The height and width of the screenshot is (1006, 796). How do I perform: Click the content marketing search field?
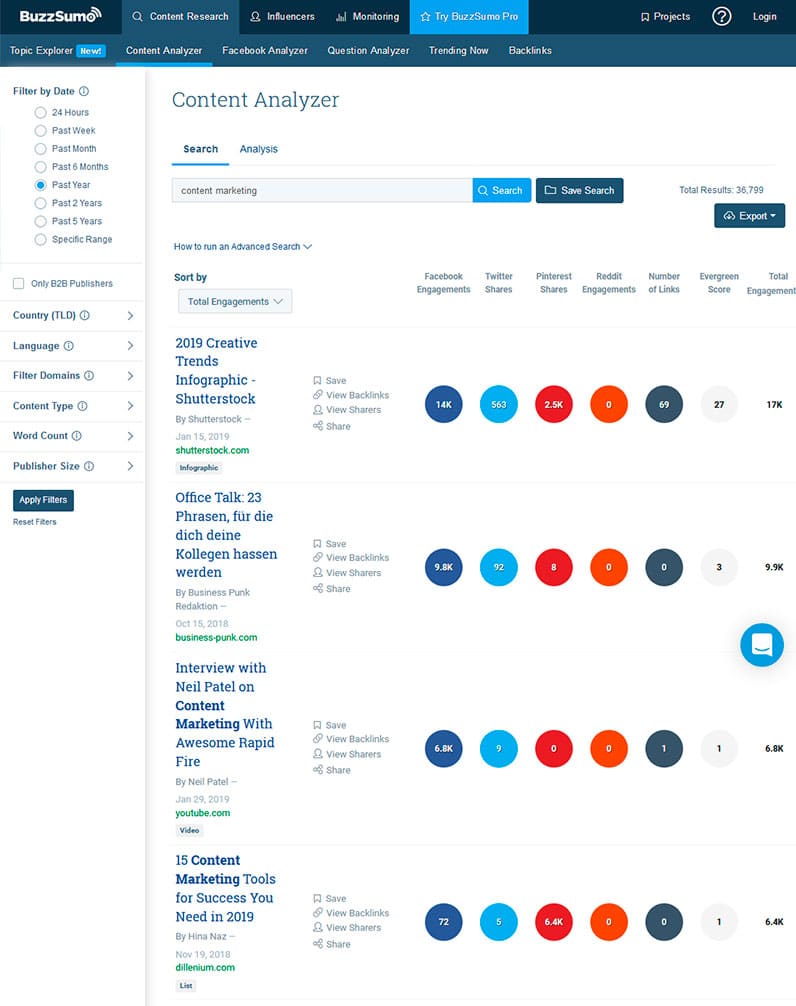(x=322, y=190)
